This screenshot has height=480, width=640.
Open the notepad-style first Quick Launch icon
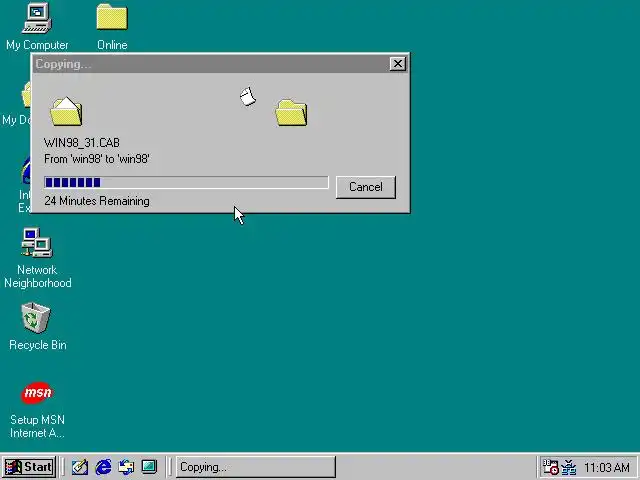point(80,467)
